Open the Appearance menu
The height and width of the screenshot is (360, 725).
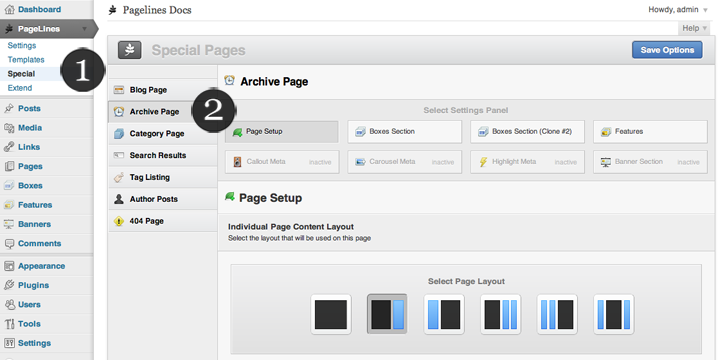[42, 266]
